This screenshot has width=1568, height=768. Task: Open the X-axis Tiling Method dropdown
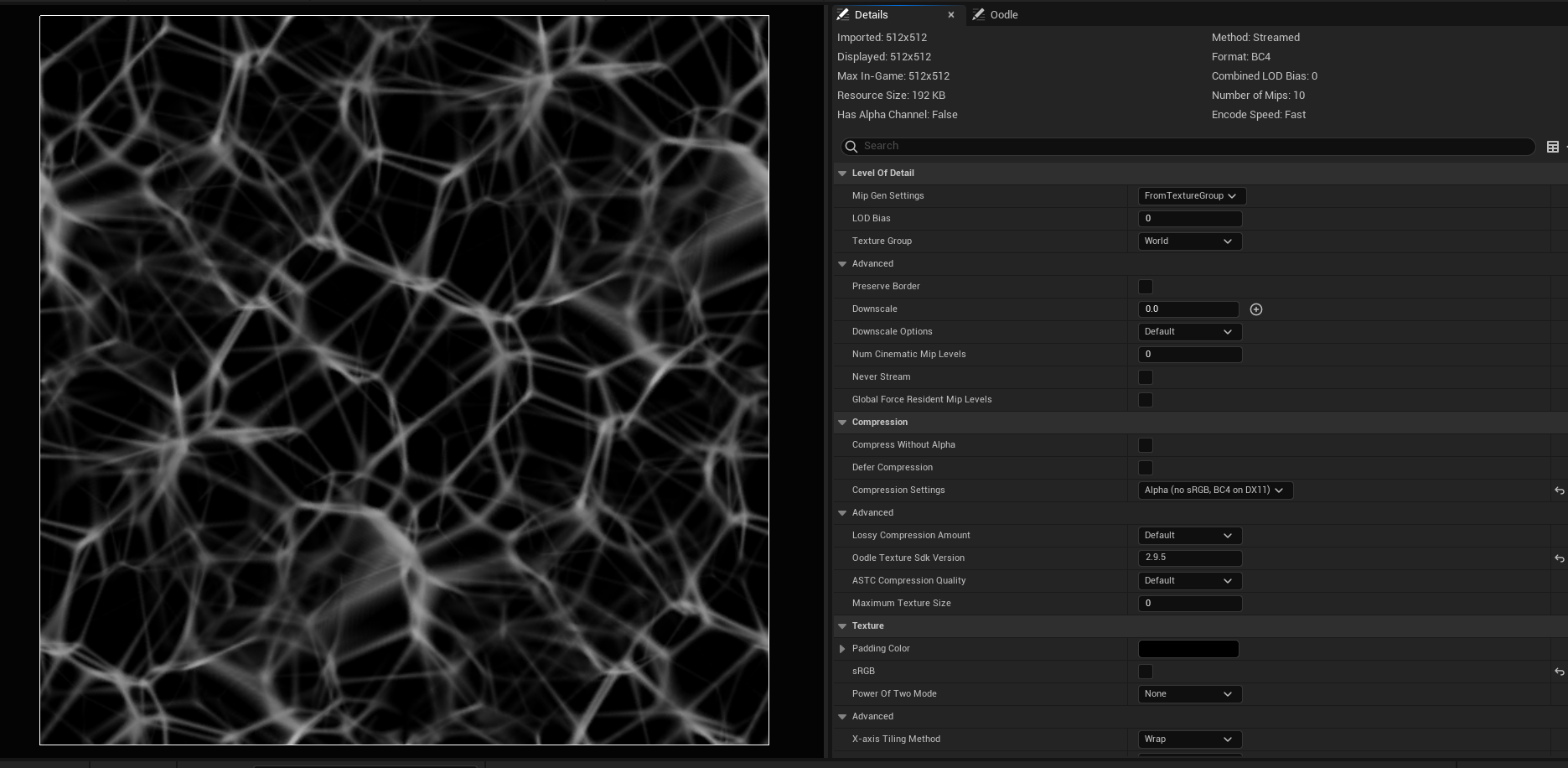[x=1189, y=739]
